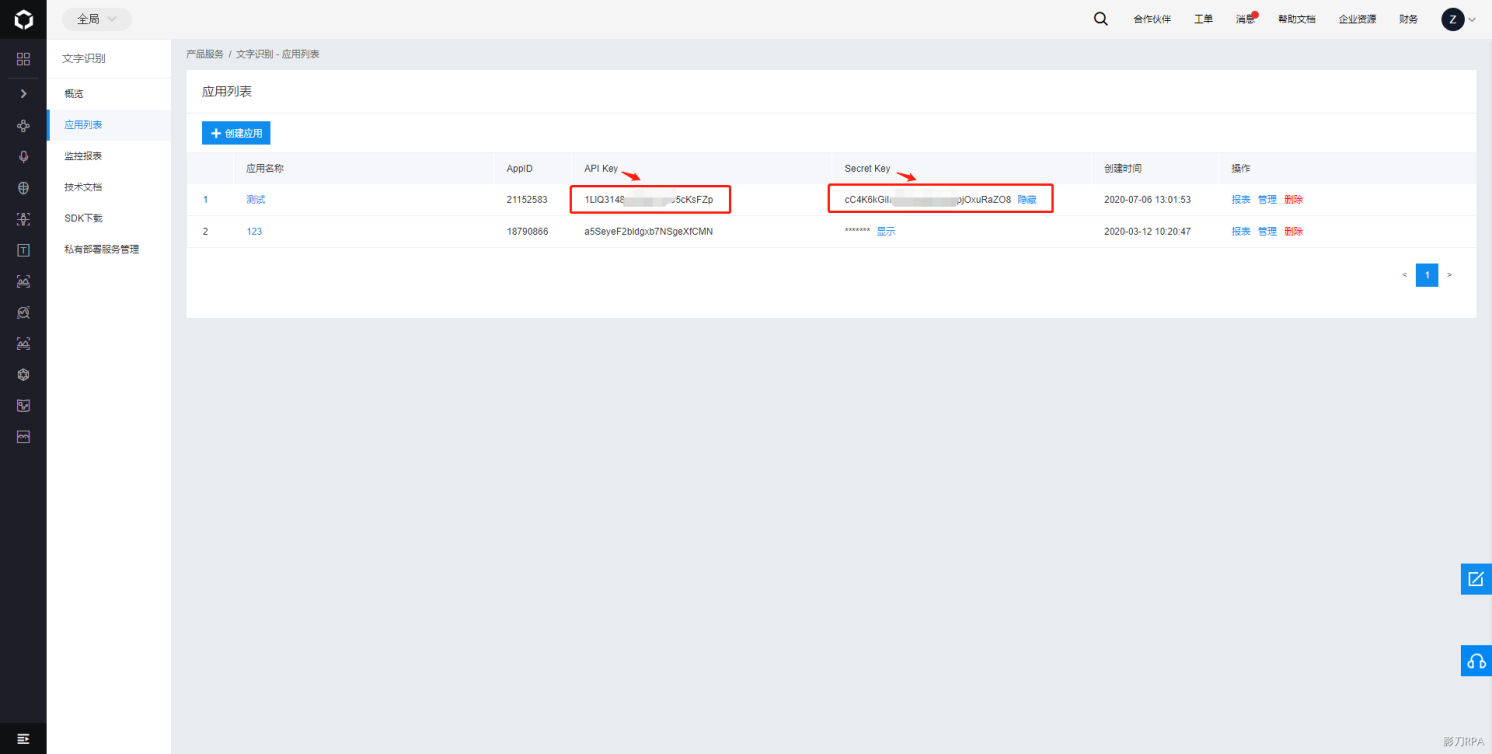The image size is (1492, 754).
Task: Expand the sidebar with the chevron arrow
Action: (23, 93)
